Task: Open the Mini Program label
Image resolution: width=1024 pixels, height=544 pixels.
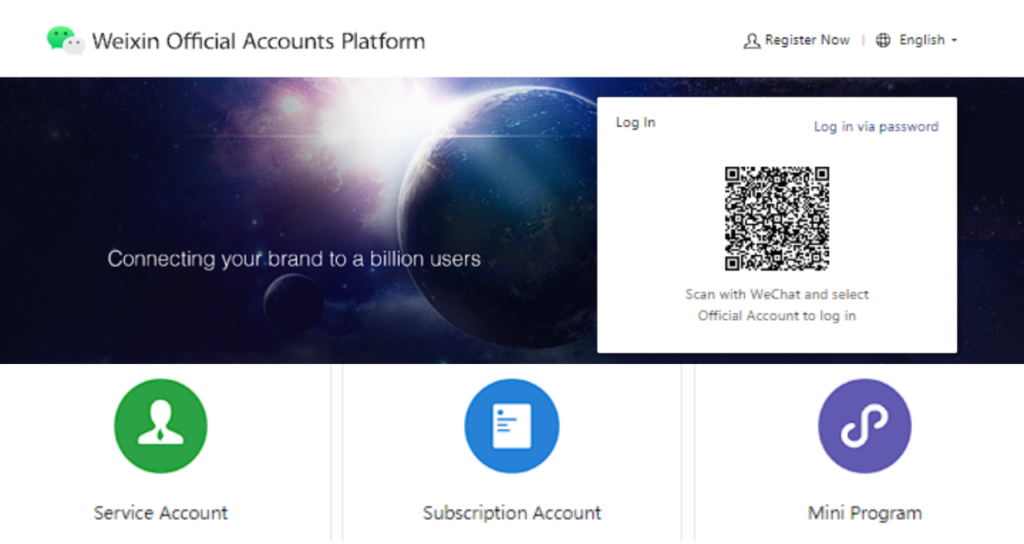Action: (x=865, y=513)
